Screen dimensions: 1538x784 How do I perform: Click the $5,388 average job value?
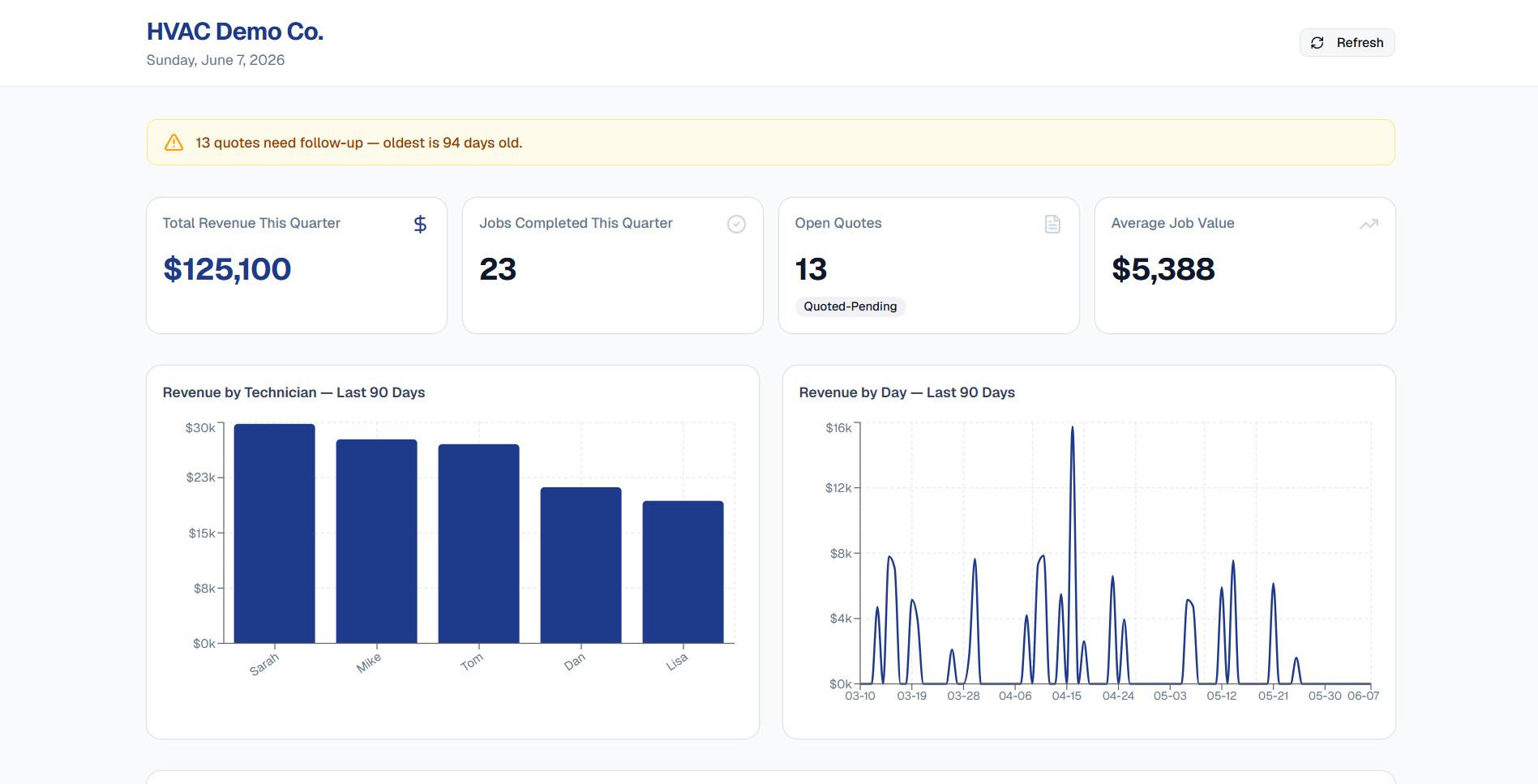click(1163, 269)
